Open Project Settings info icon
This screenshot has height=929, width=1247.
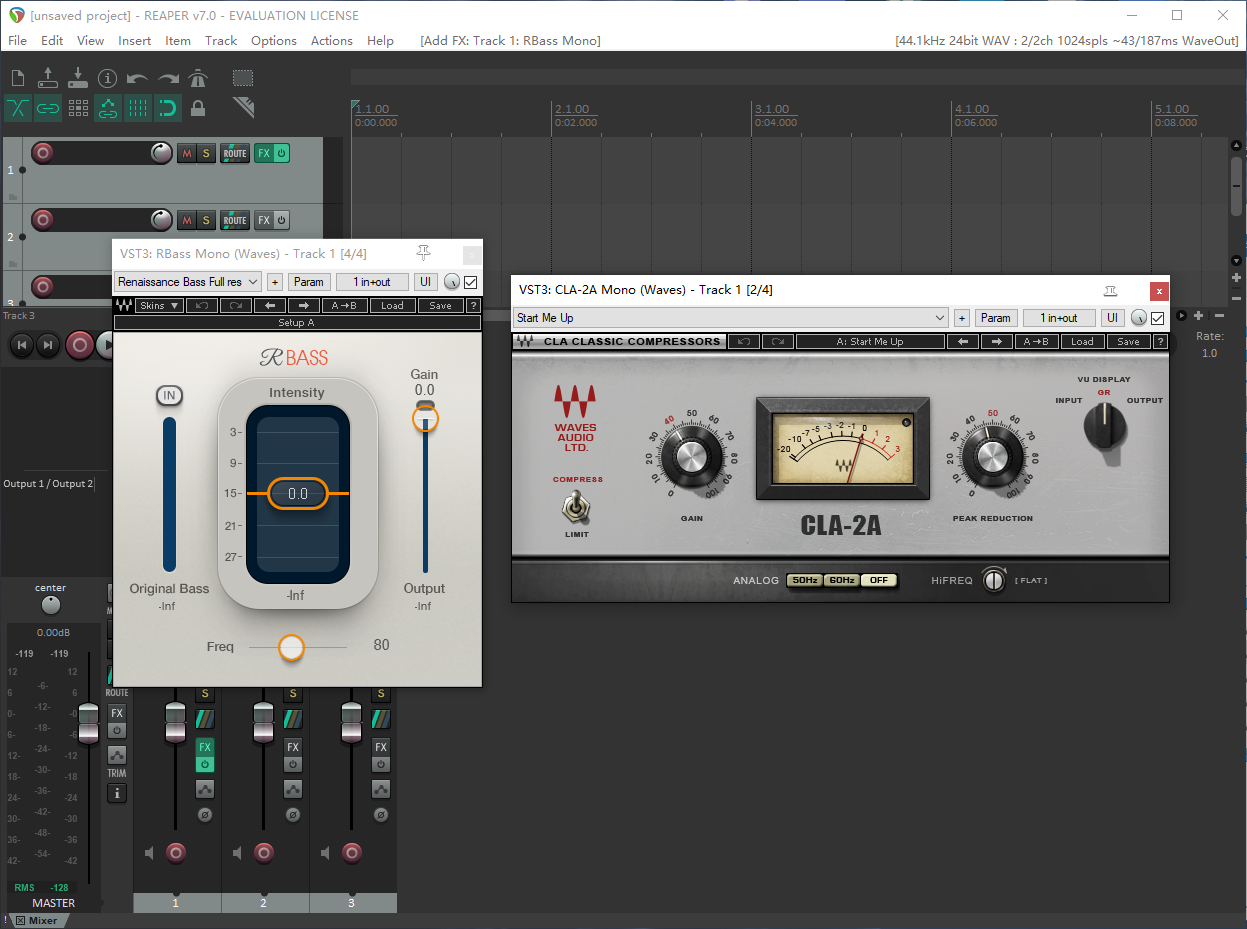coord(108,78)
